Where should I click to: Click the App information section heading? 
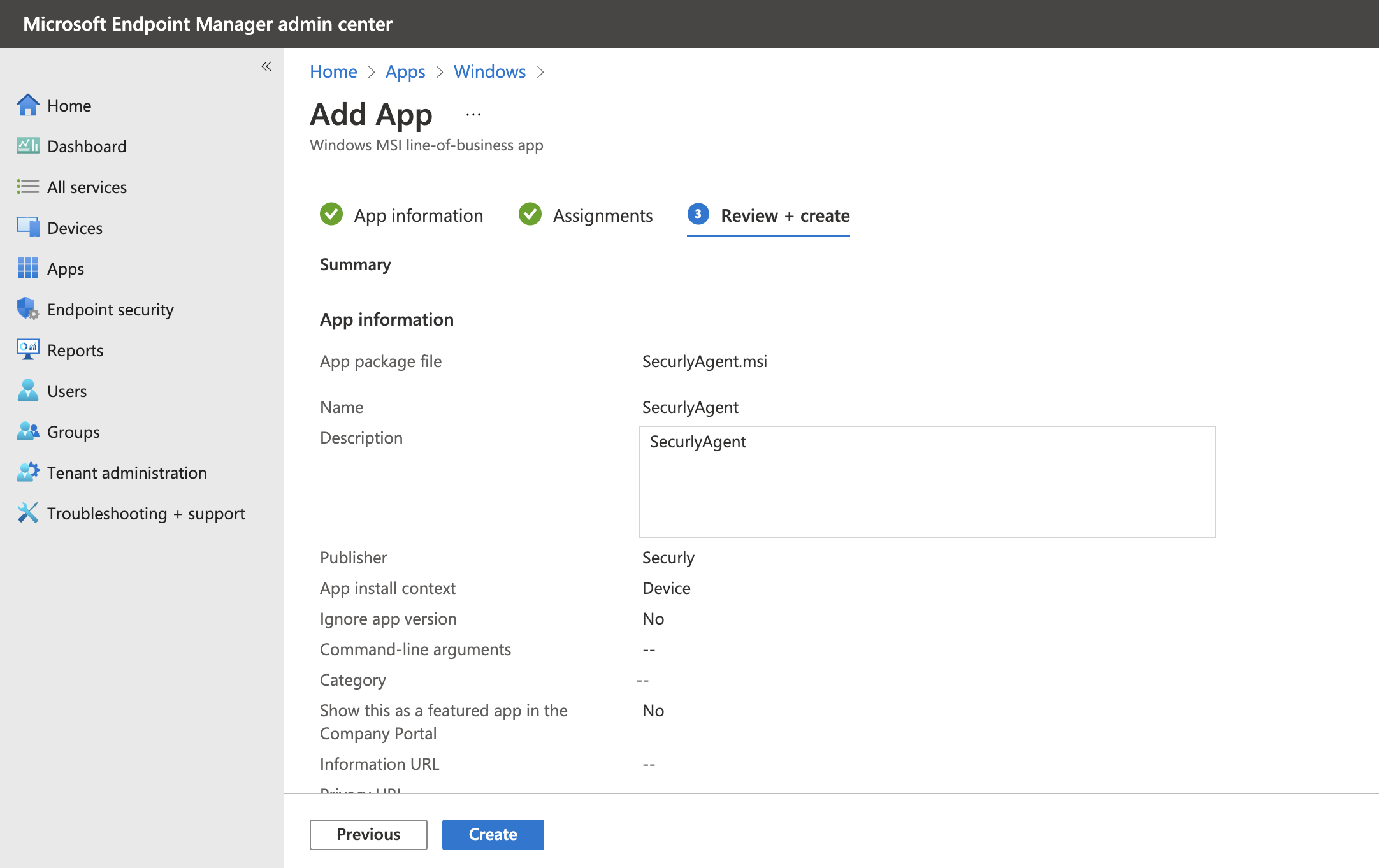click(387, 319)
